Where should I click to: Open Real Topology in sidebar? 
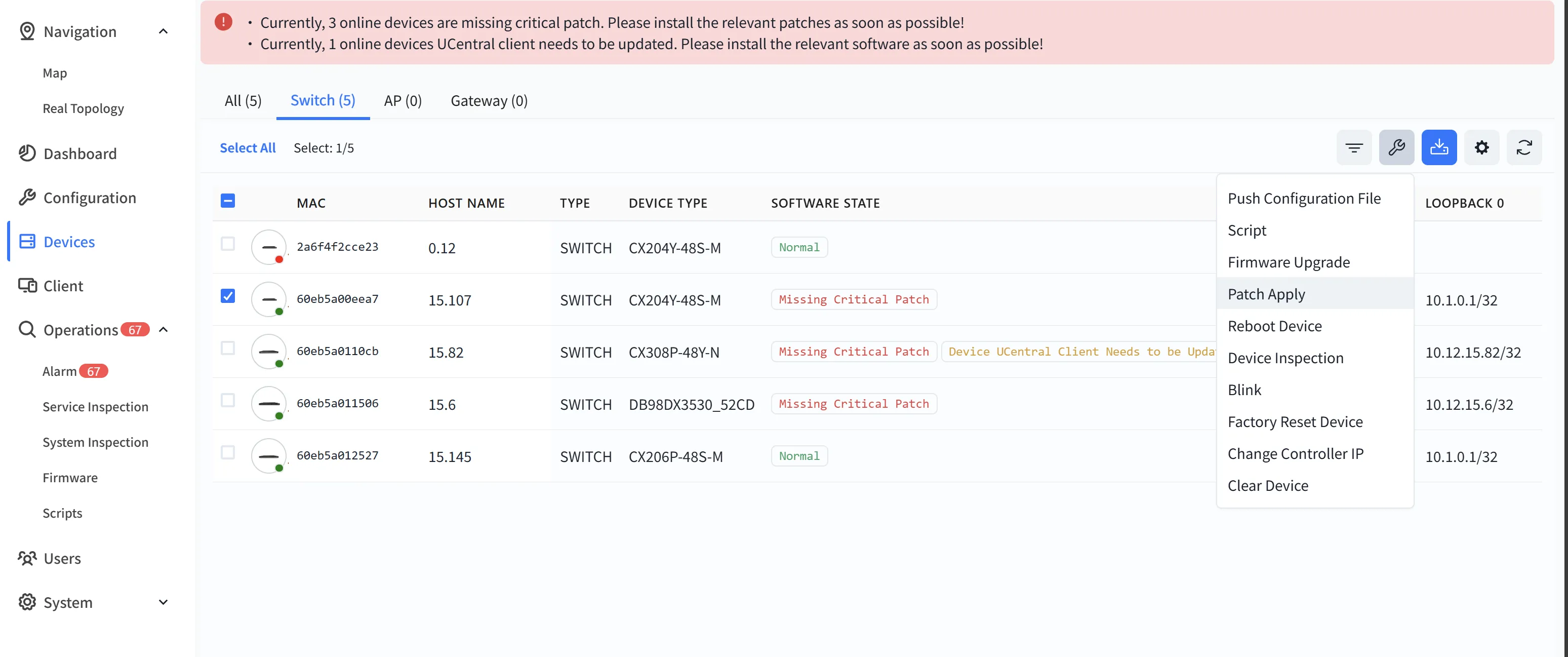pos(84,108)
